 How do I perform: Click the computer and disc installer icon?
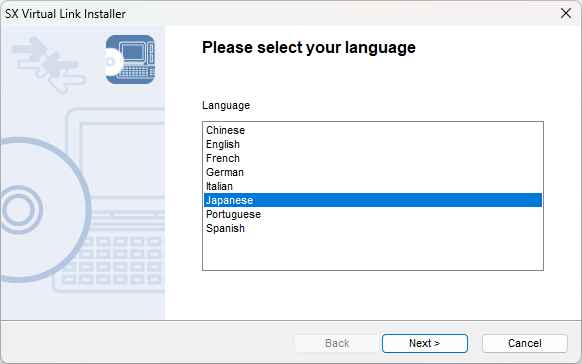click(x=130, y=59)
